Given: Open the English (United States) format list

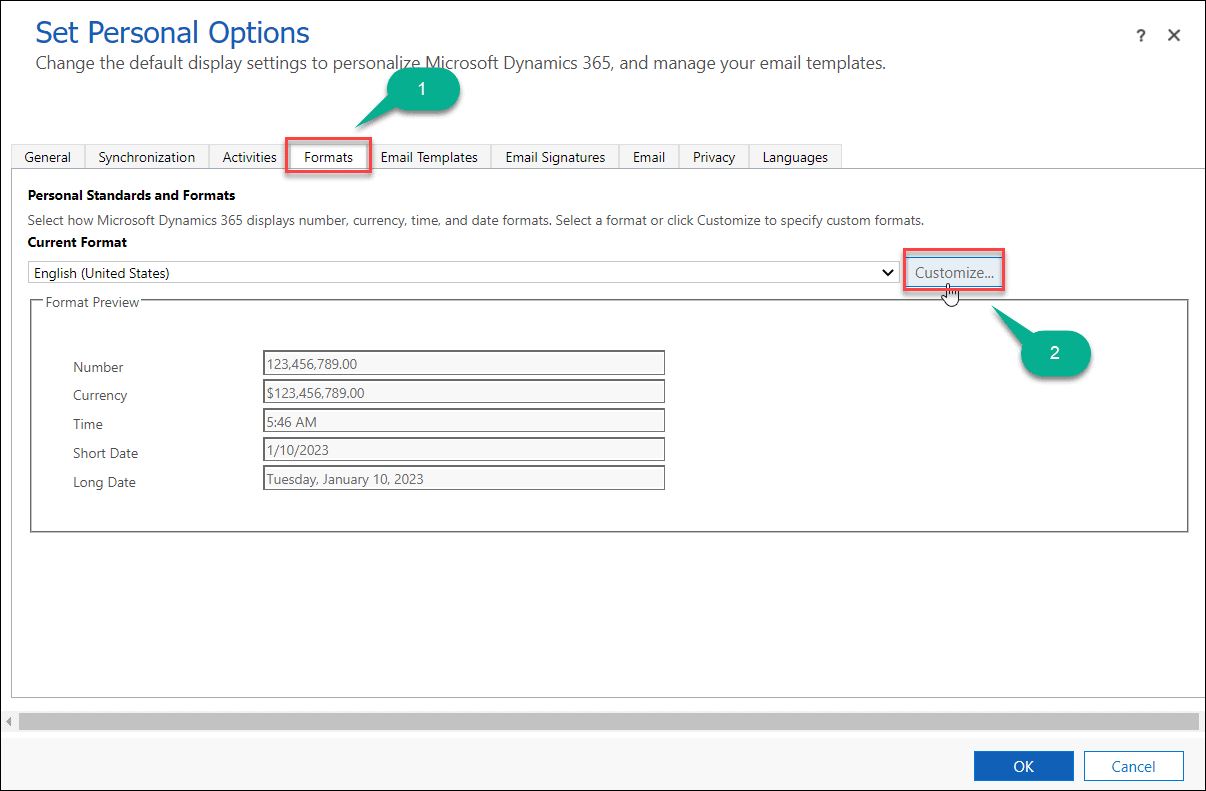Looking at the screenshot, I should (460, 271).
